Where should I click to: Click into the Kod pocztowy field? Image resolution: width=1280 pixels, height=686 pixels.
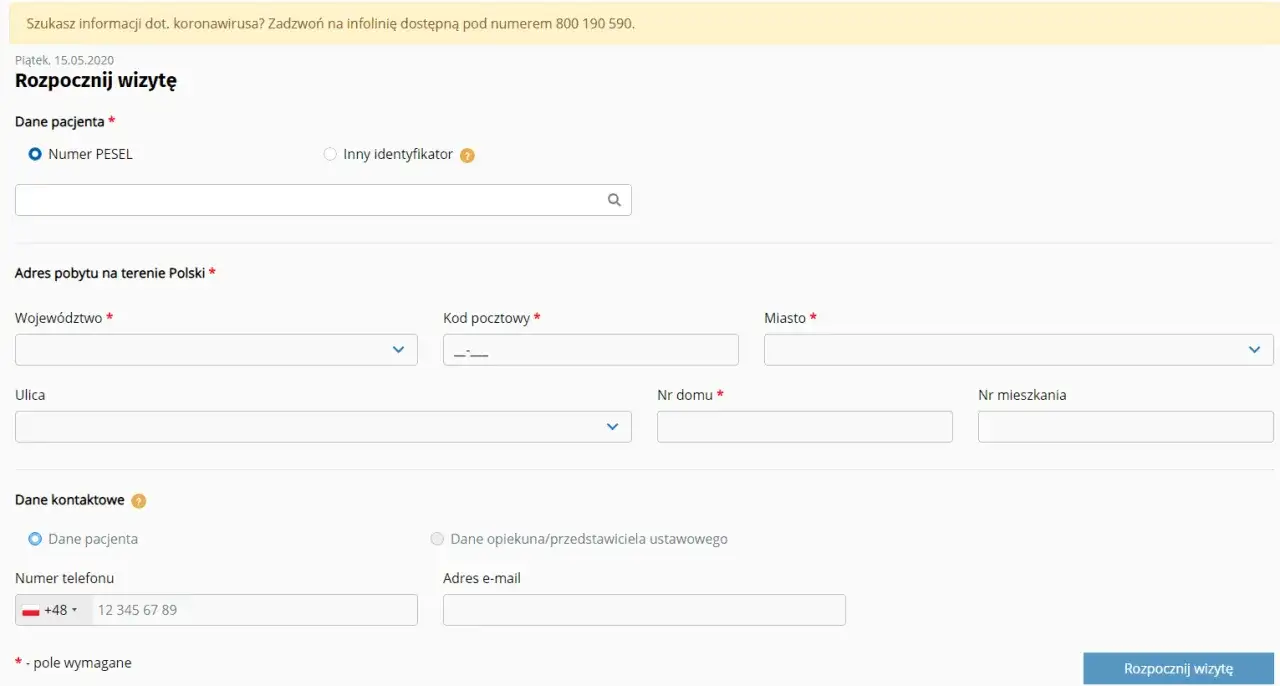(x=590, y=350)
